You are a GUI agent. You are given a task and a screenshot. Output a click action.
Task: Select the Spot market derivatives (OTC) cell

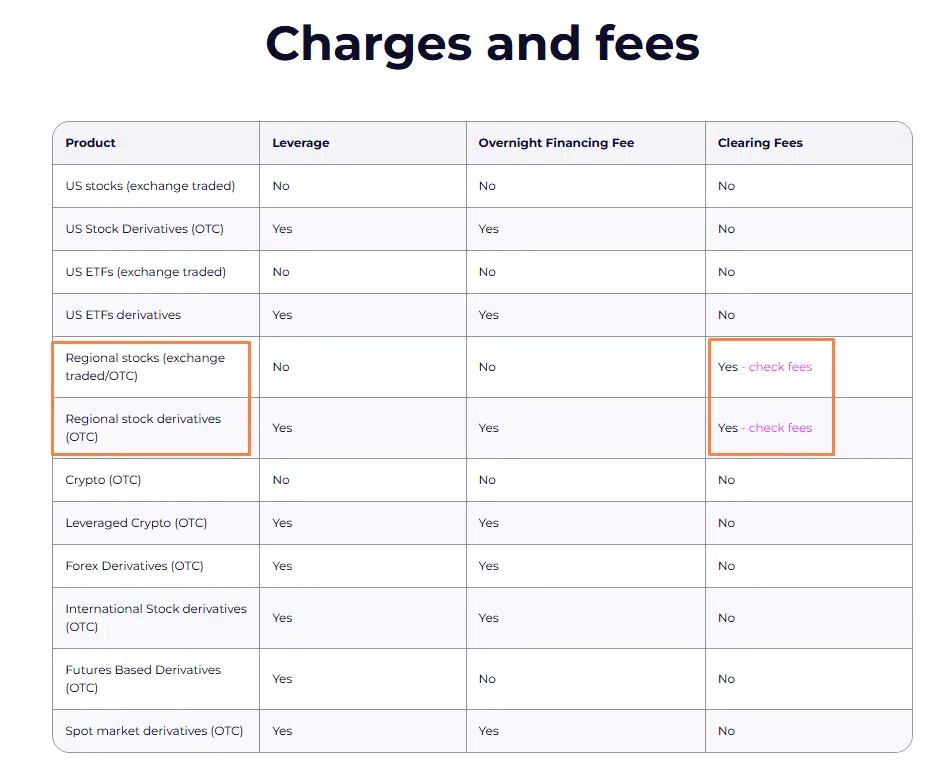[154, 731]
